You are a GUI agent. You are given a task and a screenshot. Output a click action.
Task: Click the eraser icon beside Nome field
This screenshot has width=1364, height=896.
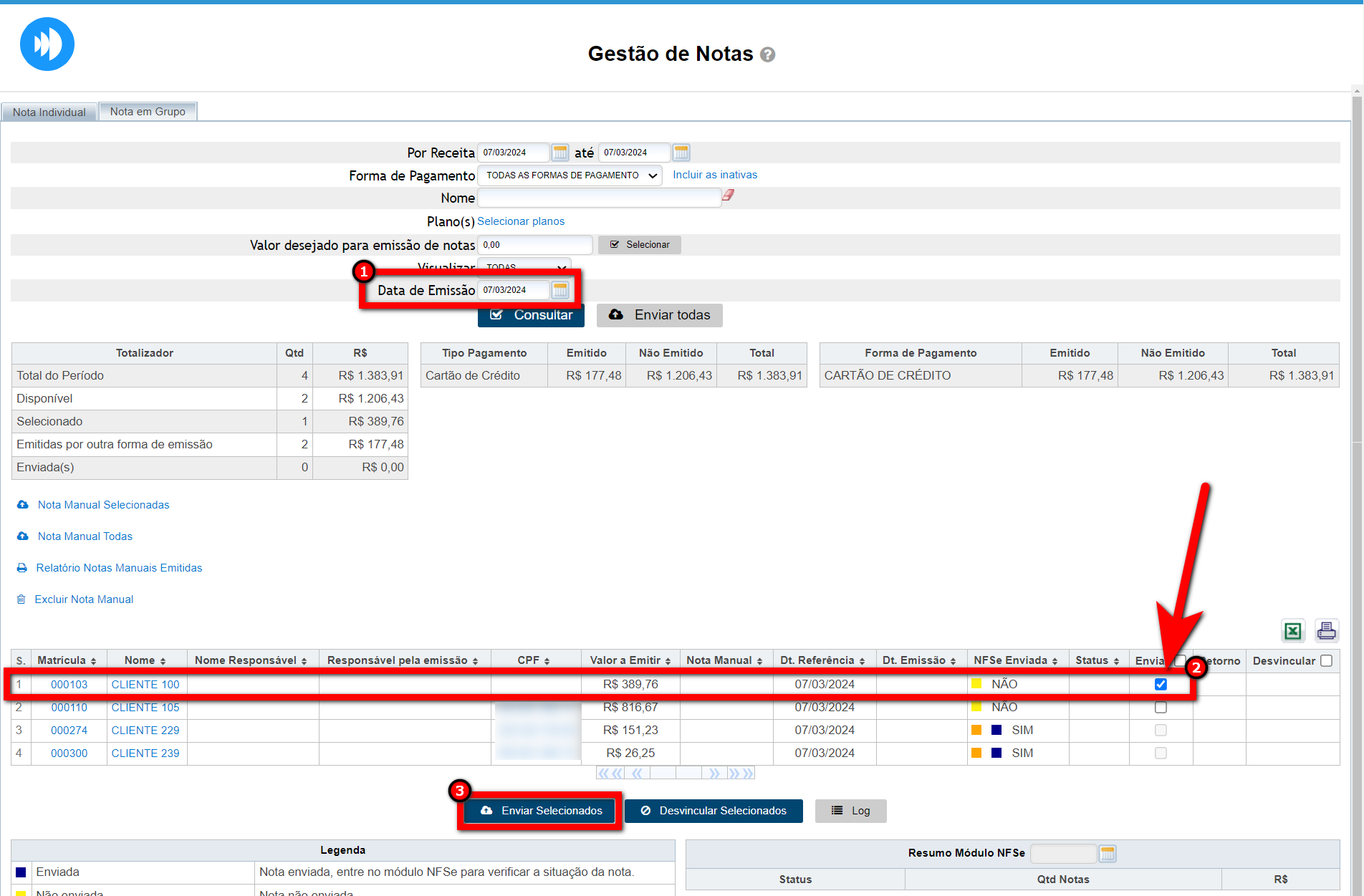[x=728, y=196]
